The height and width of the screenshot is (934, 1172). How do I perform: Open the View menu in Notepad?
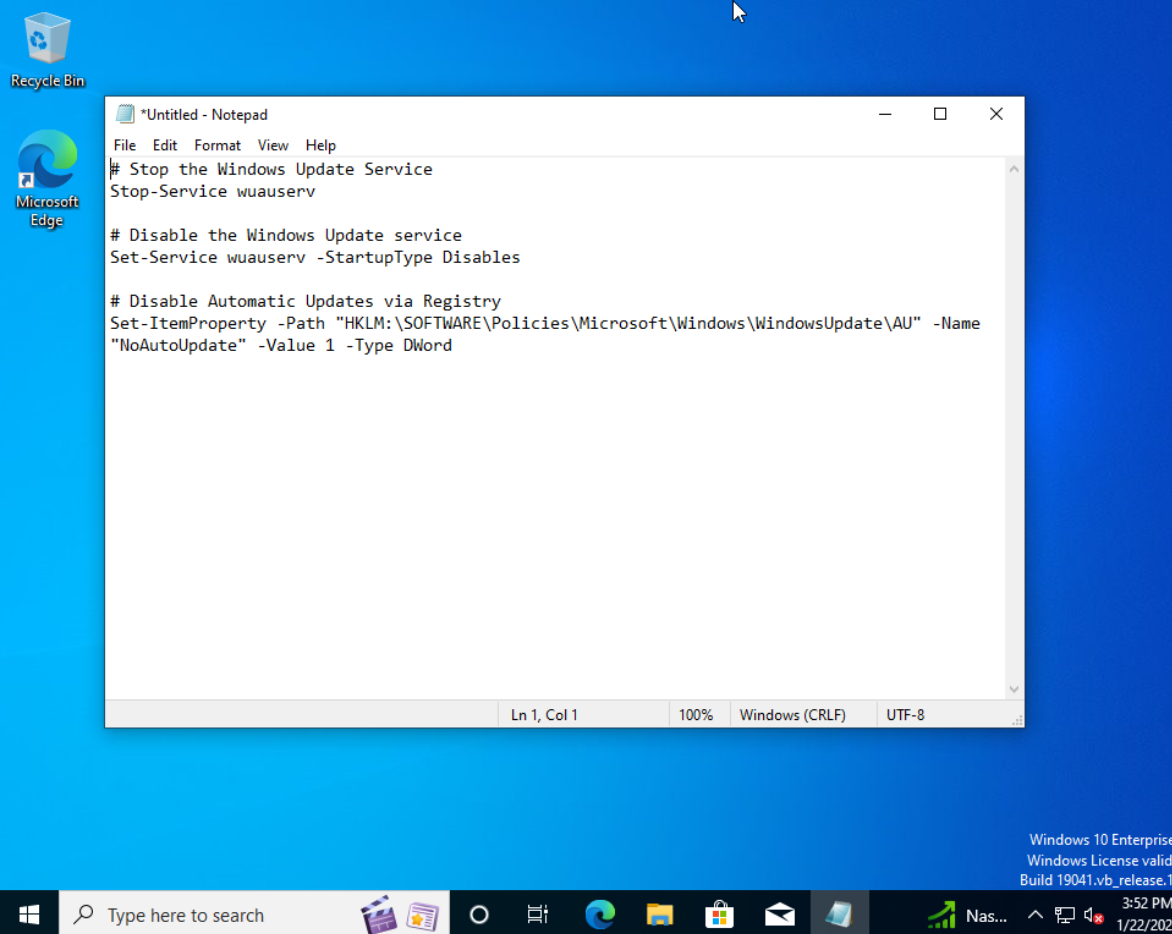[273, 145]
